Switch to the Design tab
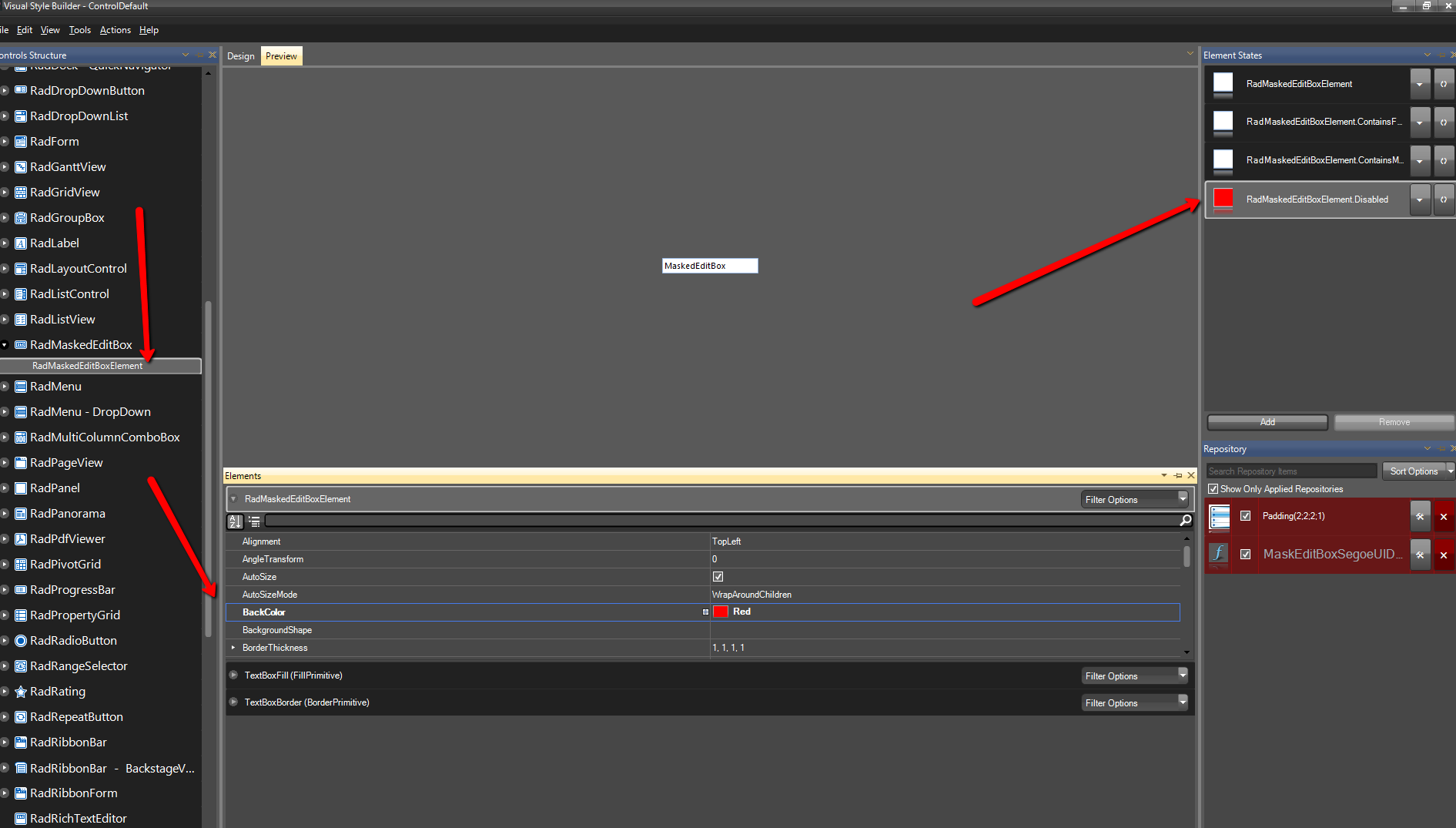Viewport: 1456px width, 828px height. [241, 56]
